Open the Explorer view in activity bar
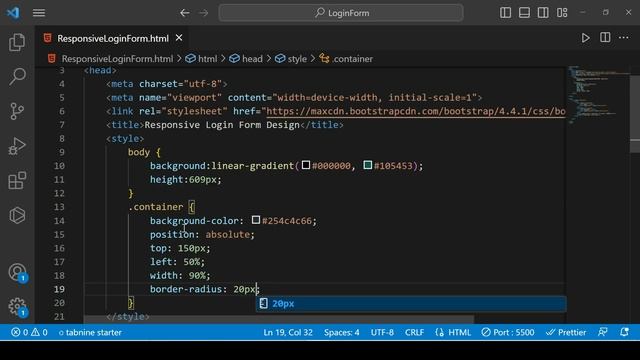 click(x=17, y=42)
